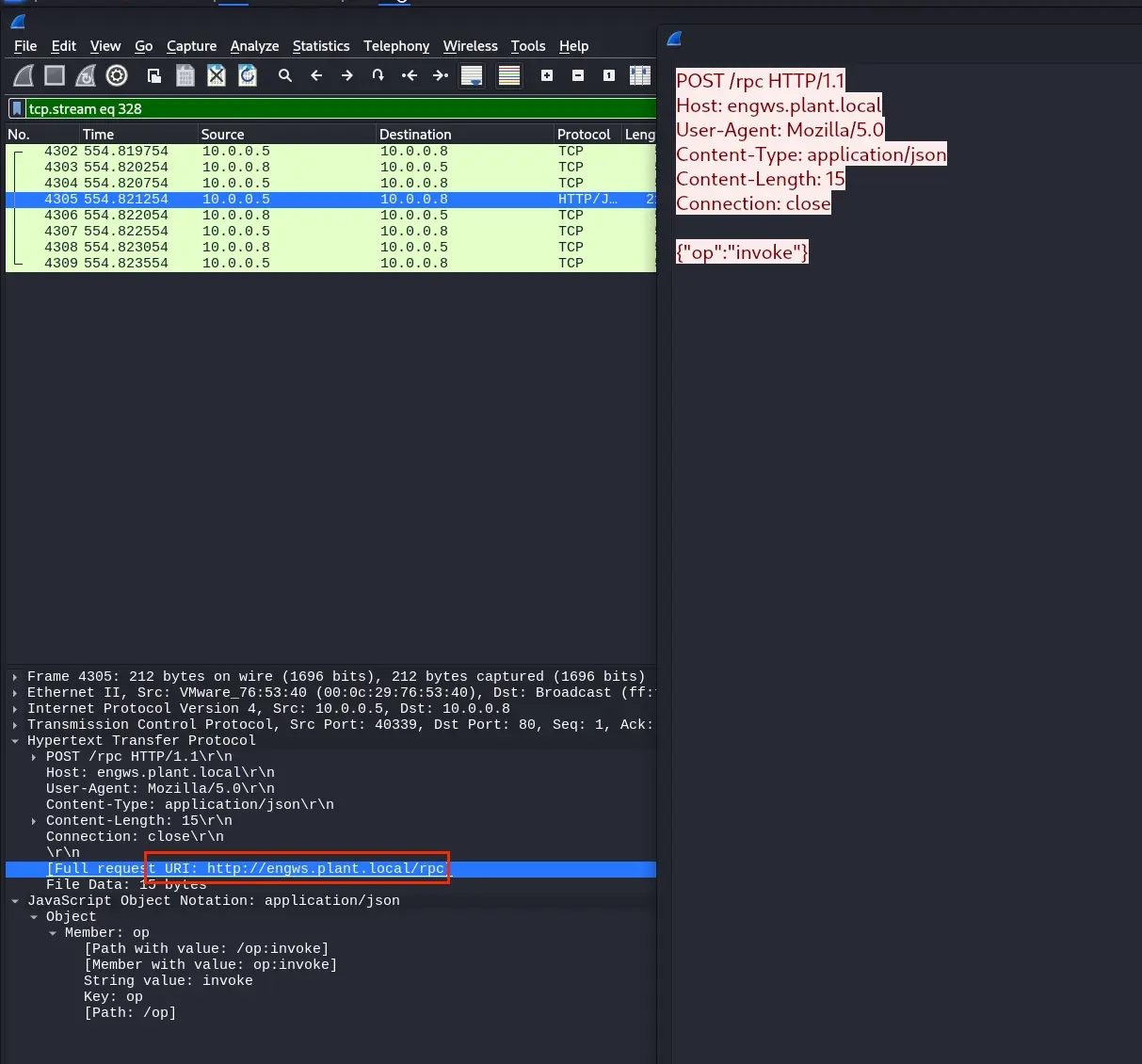Viewport: 1142px width, 1064px height.
Task: Click the display filter bookmark icon
Action: coord(16,108)
